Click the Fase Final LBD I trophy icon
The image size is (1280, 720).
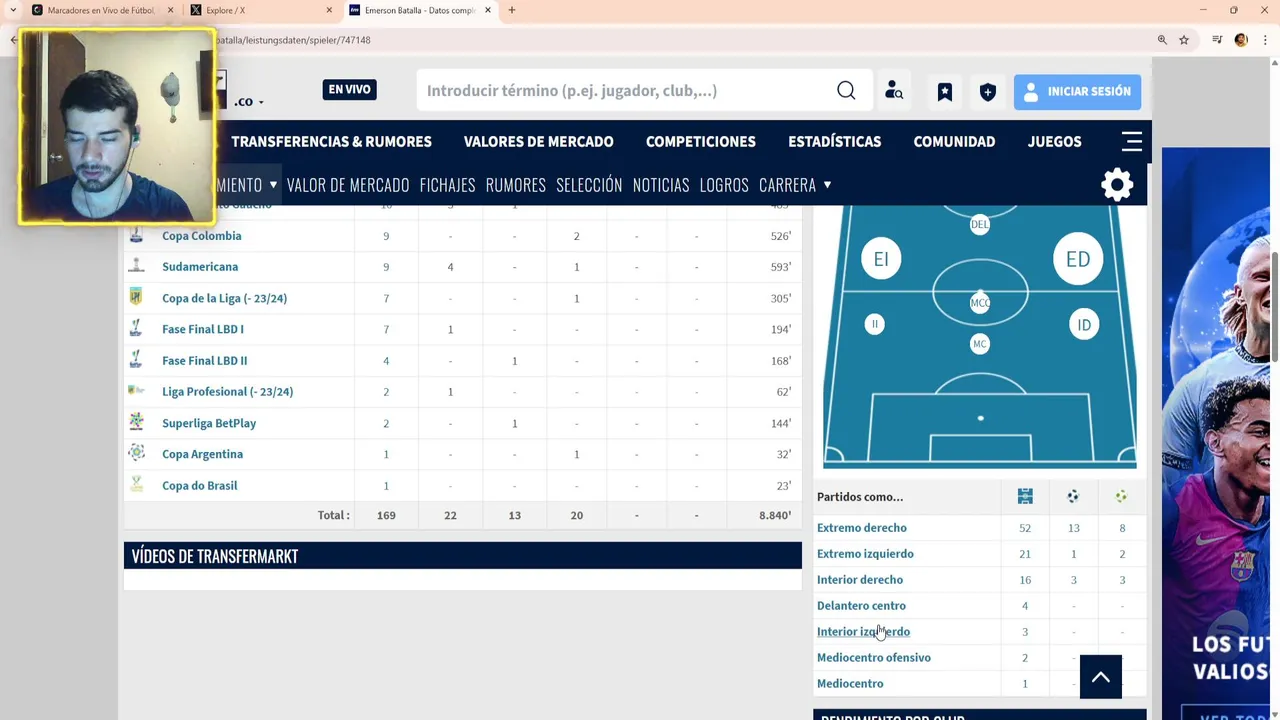(x=136, y=329)
